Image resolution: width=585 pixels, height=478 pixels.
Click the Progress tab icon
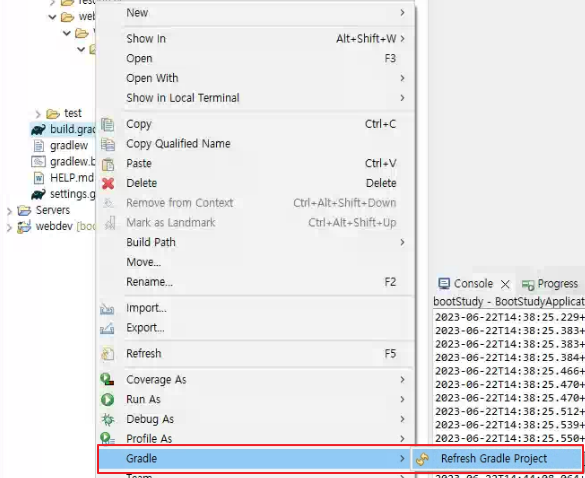tap(528, 285)
